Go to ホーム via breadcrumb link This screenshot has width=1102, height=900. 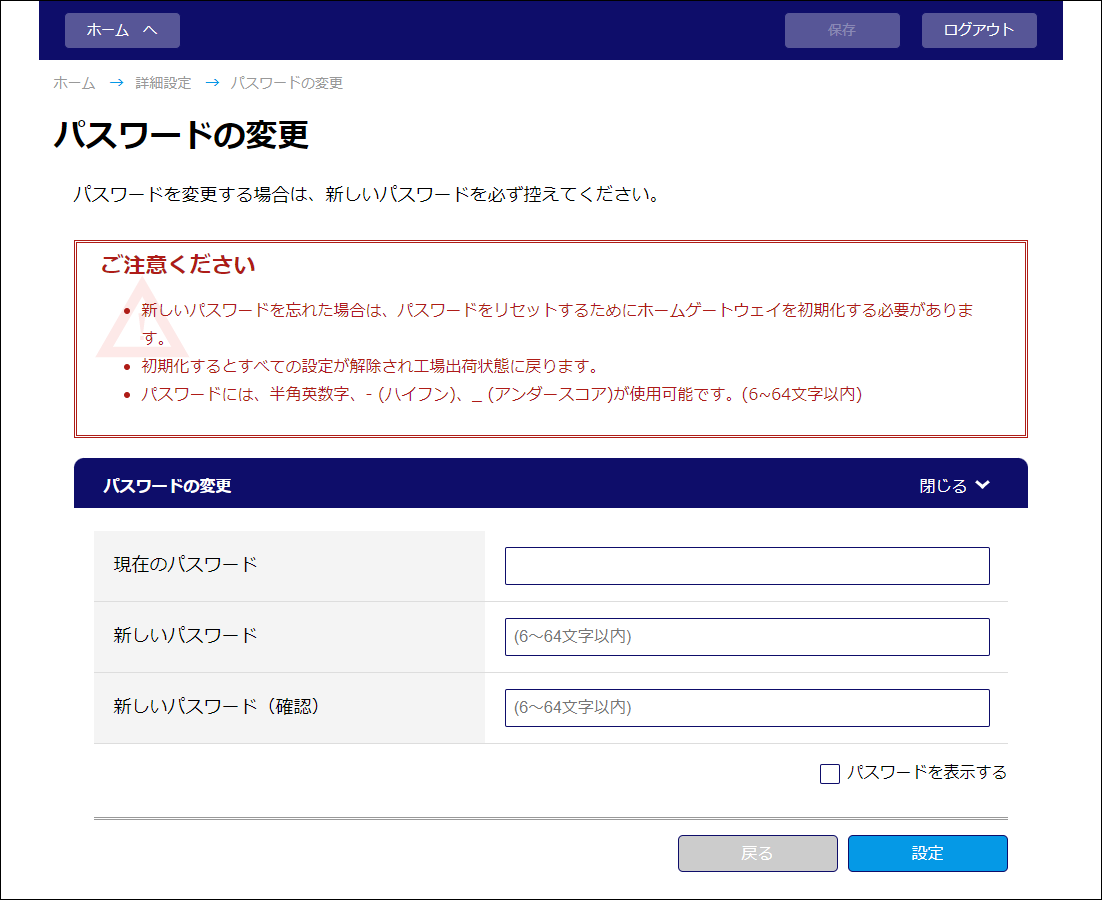click(x=74, y=83)
